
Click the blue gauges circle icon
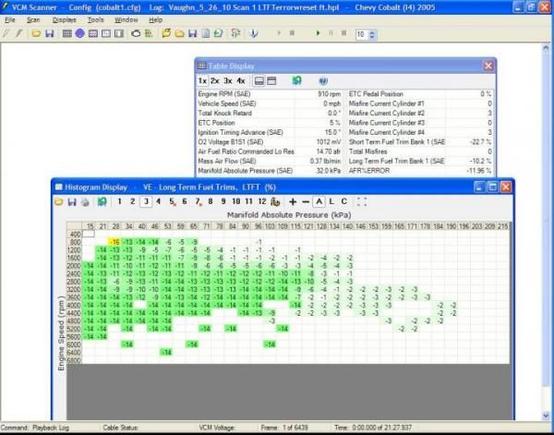coord(80,34)
